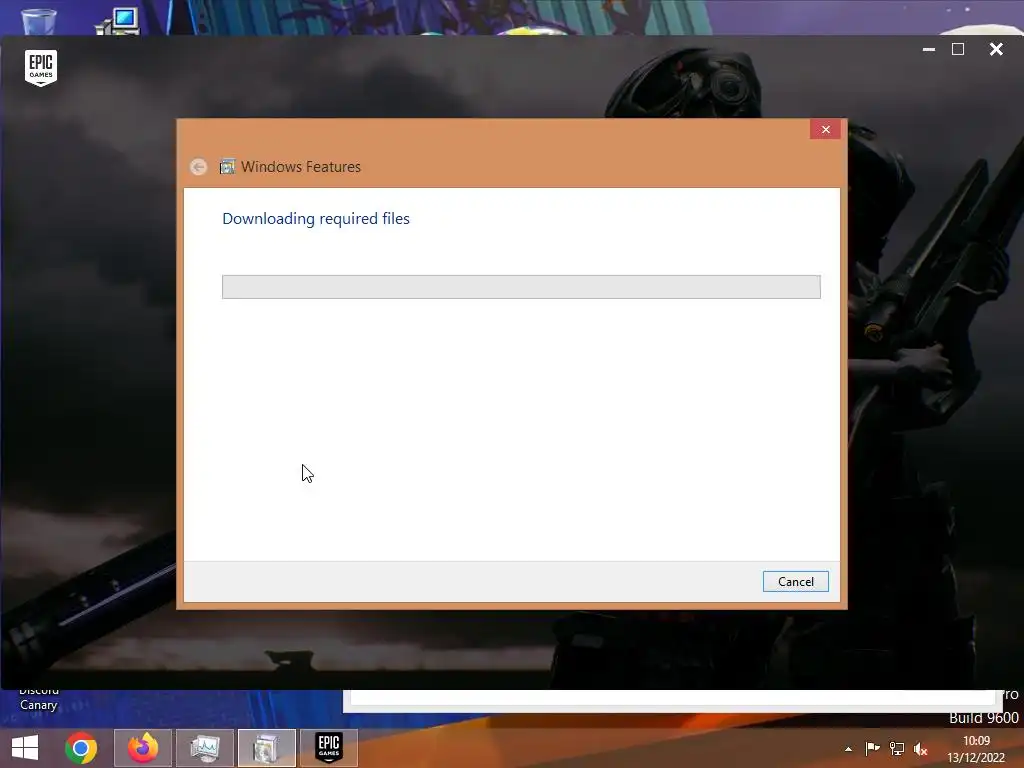Close the Windows Features dialog
This screenshot has height=768, width=1024.
825,129
